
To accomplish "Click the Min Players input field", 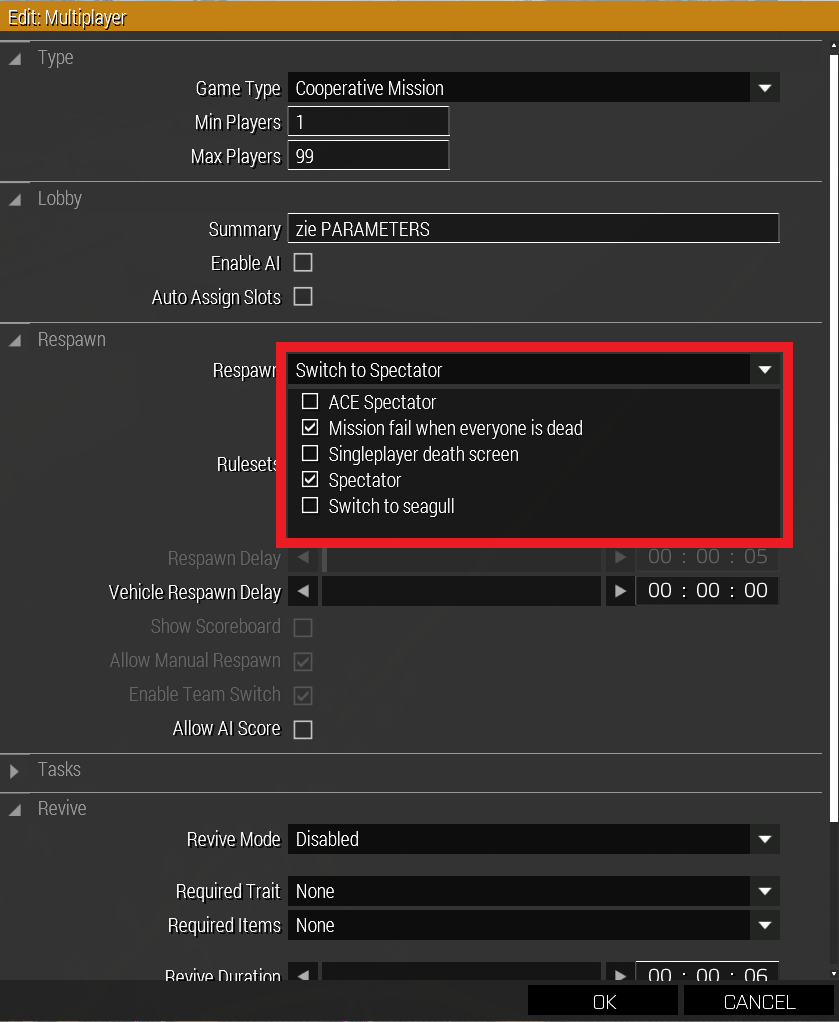I will (368, 122).
